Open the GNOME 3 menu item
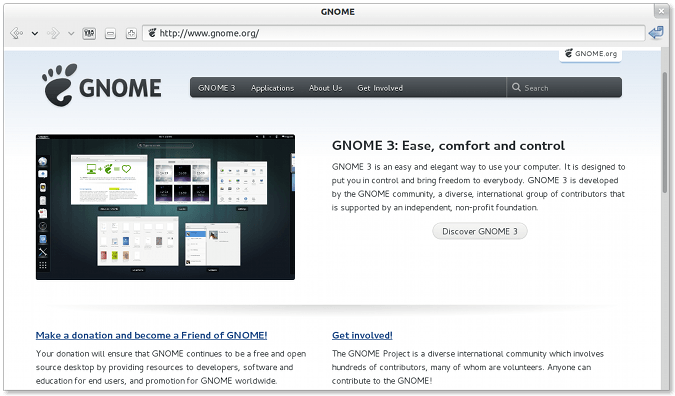Image resolution: width=675 pixels, height=396 pixels. pos(217,88)
